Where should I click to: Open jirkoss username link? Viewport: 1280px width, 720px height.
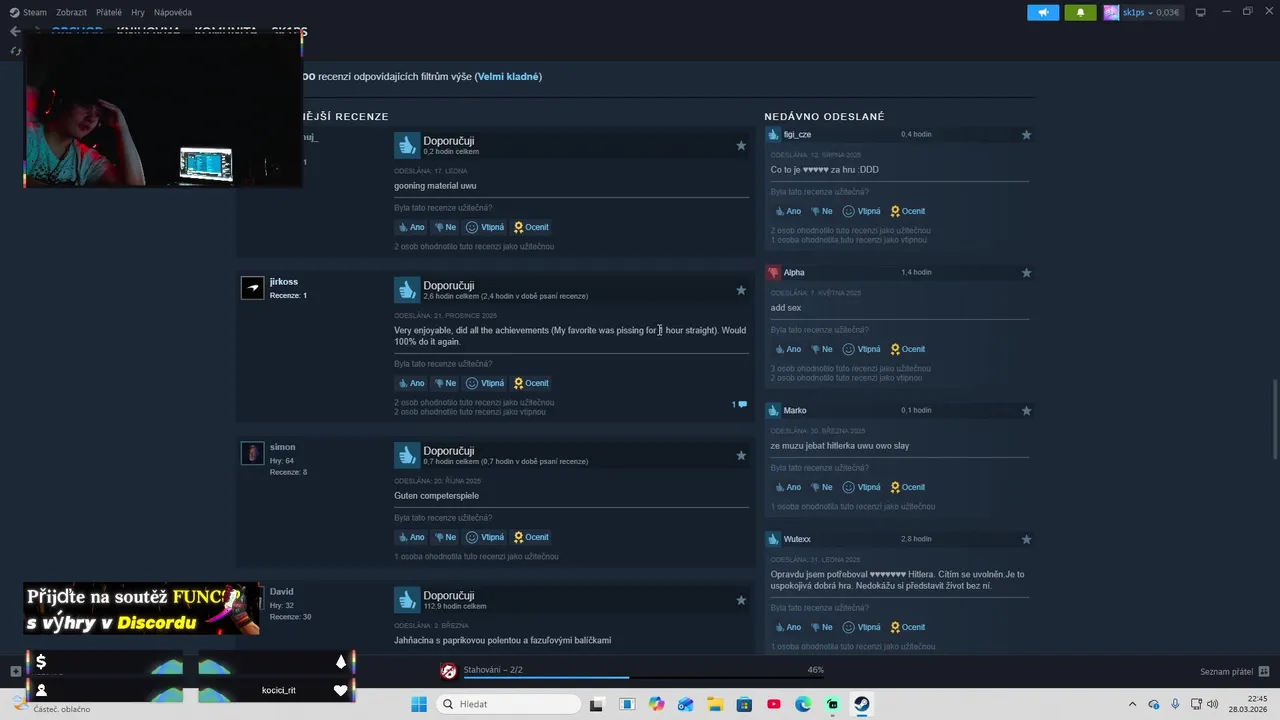click(284, 282)
